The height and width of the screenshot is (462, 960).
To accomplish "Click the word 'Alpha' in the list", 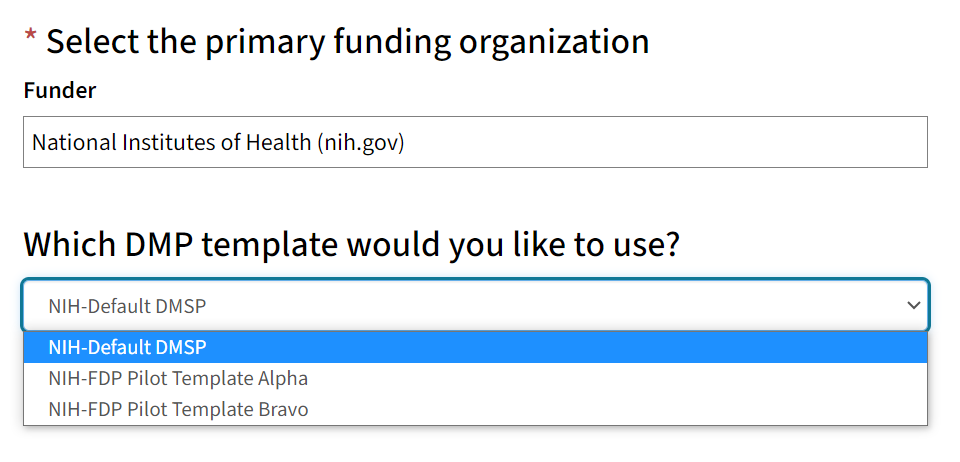I will (283, 379).
